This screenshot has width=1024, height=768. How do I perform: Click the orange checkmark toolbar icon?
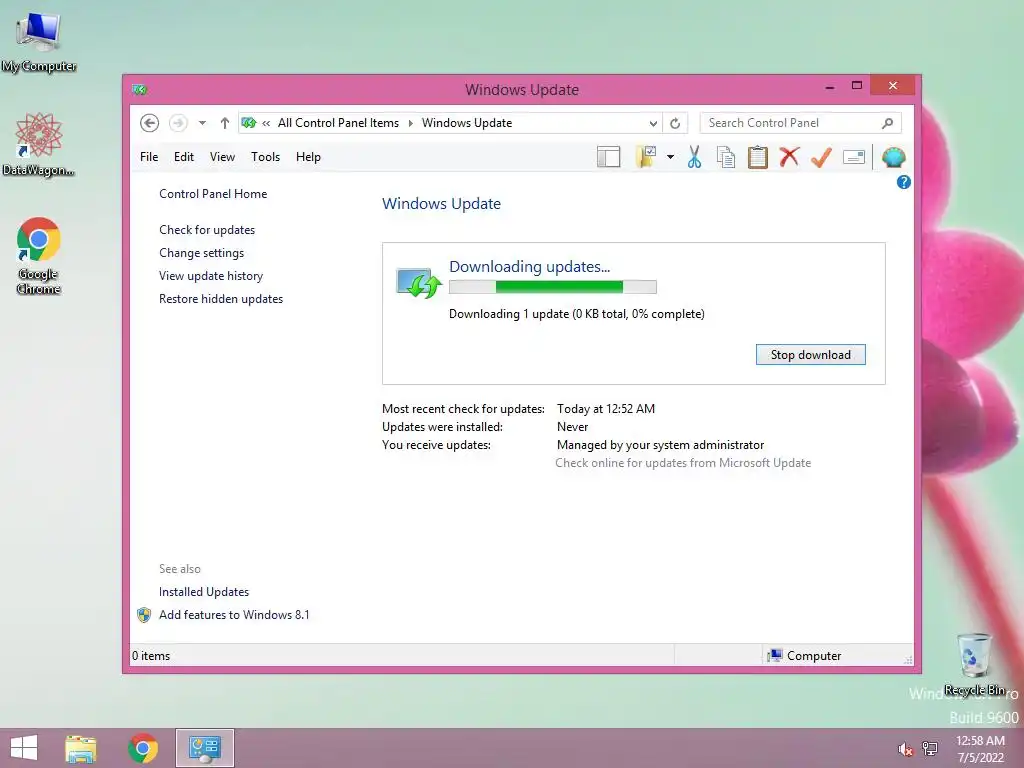(821, 157)
